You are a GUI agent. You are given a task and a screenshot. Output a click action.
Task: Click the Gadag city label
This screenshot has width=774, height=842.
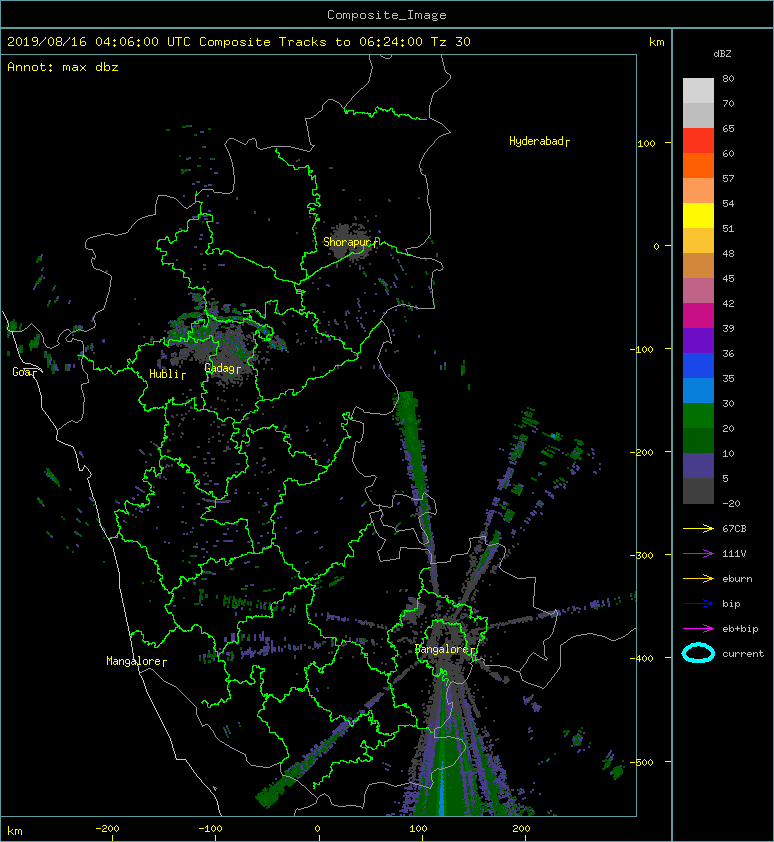pos(220,368)
